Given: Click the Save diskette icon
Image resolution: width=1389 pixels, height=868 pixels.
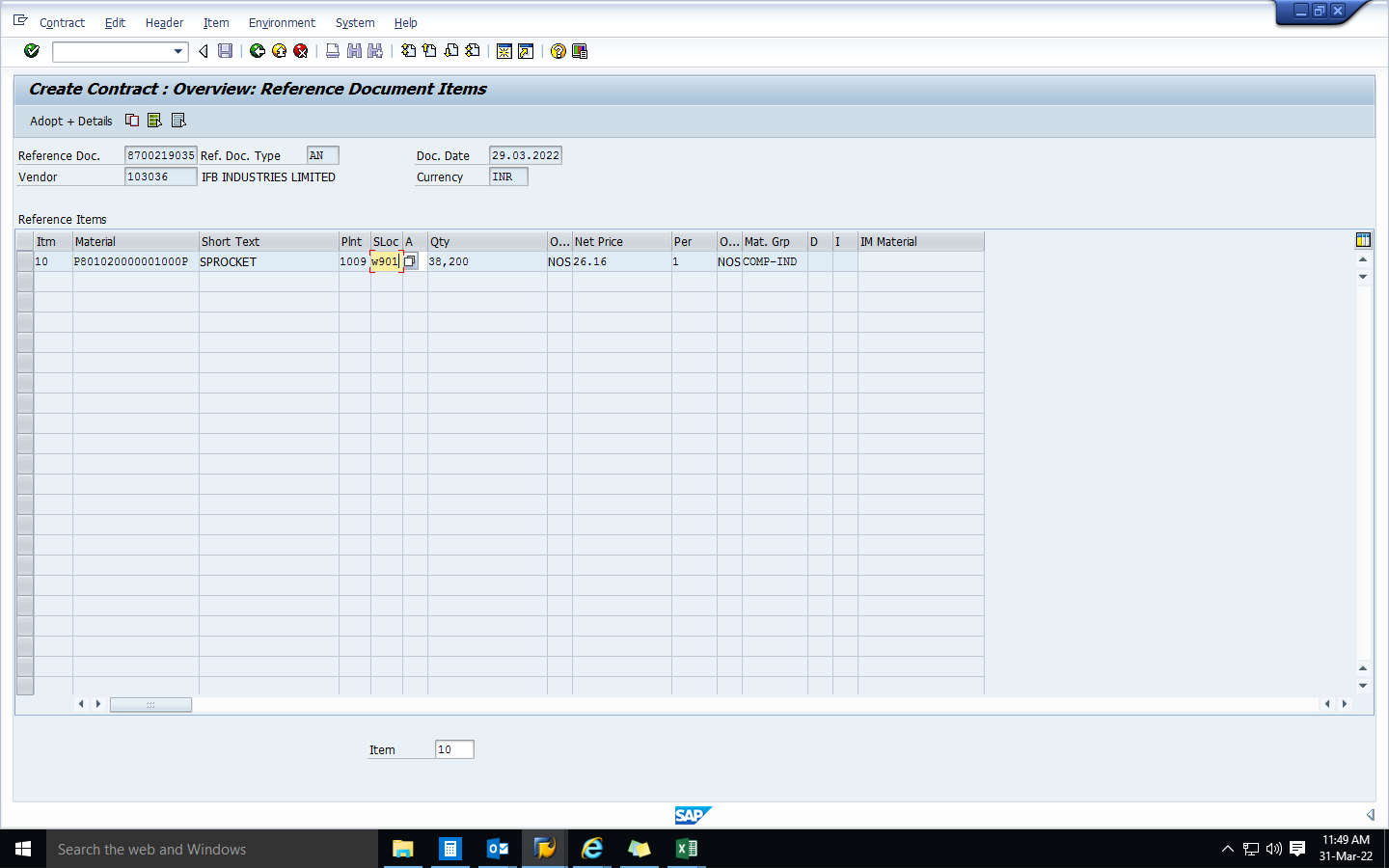Looking at the screenshot, I should 226,51.
